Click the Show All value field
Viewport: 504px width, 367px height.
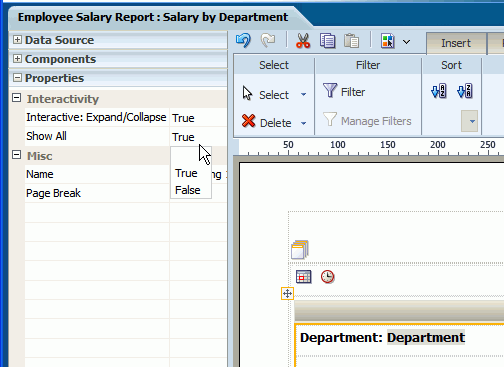198,137
